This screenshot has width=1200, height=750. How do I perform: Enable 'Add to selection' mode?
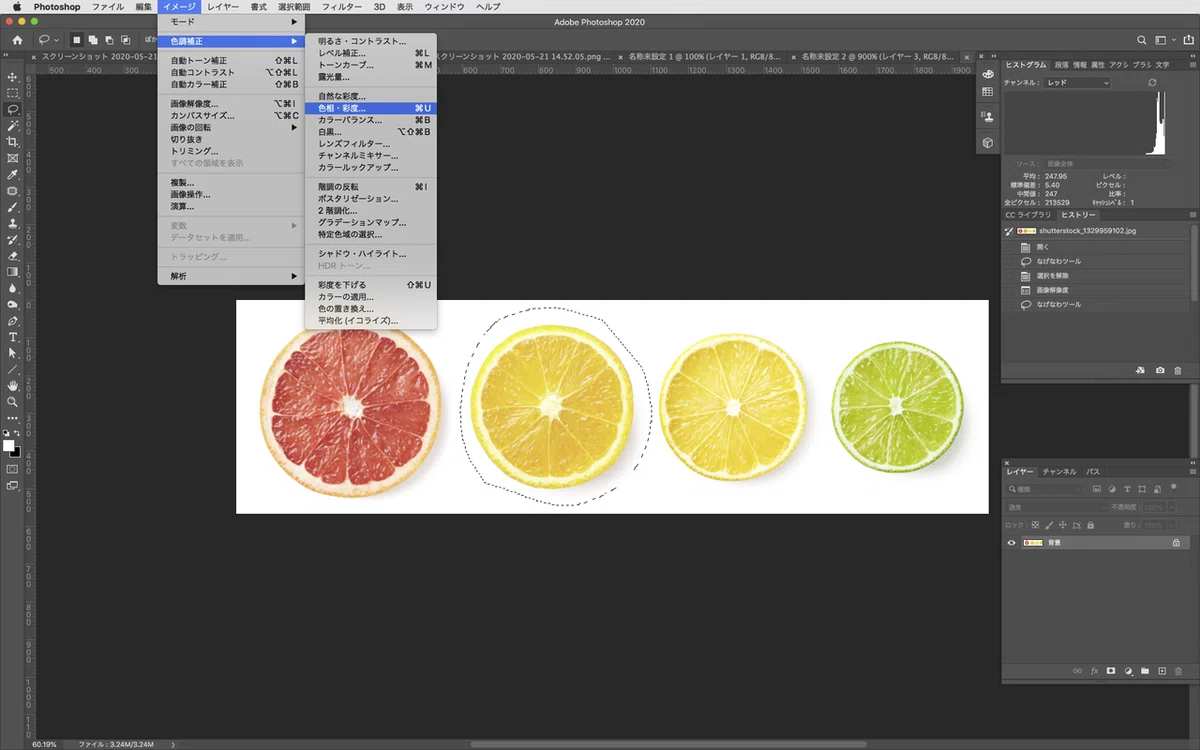coord(92,40)
